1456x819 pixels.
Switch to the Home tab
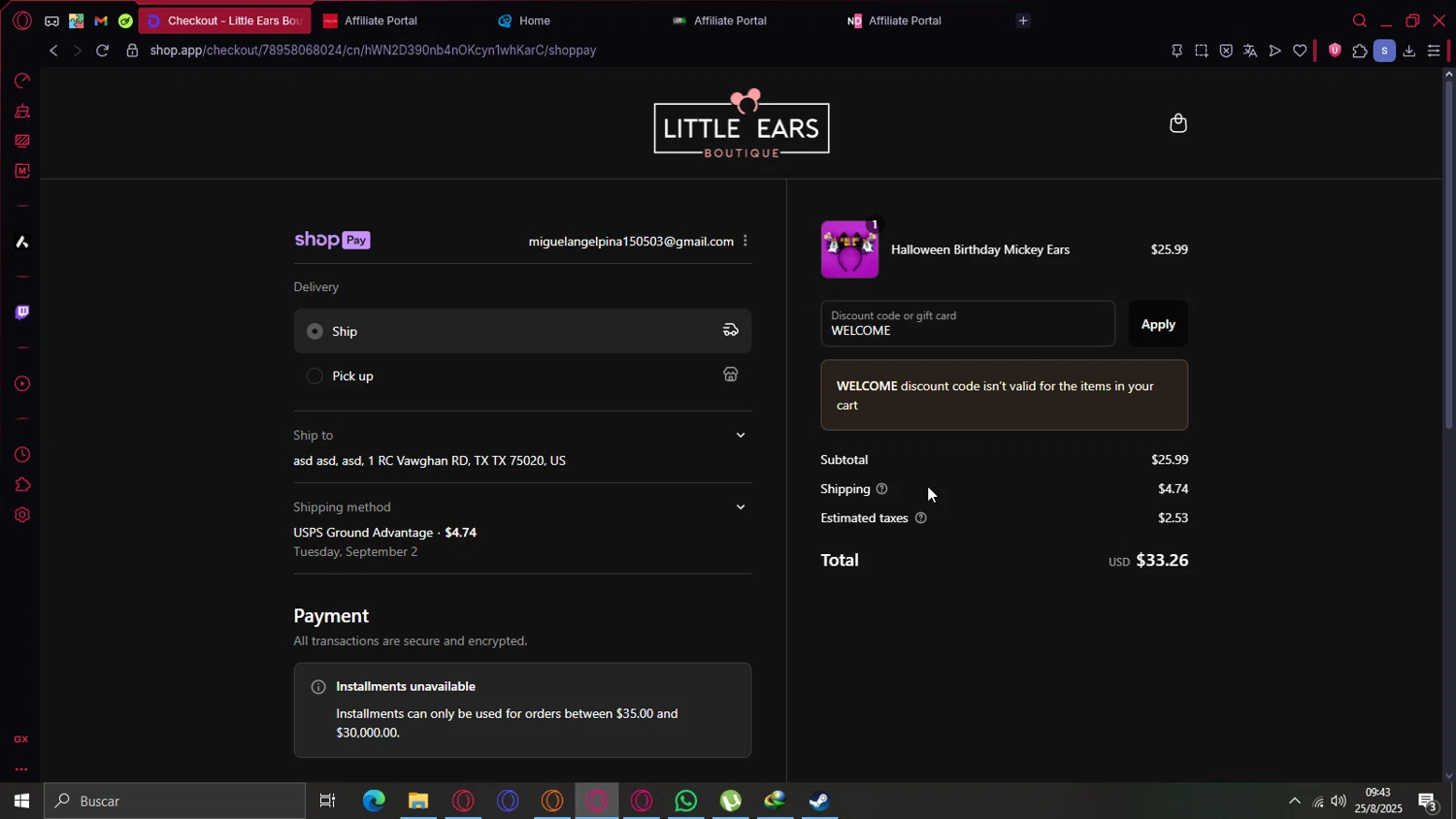point(575,20)
